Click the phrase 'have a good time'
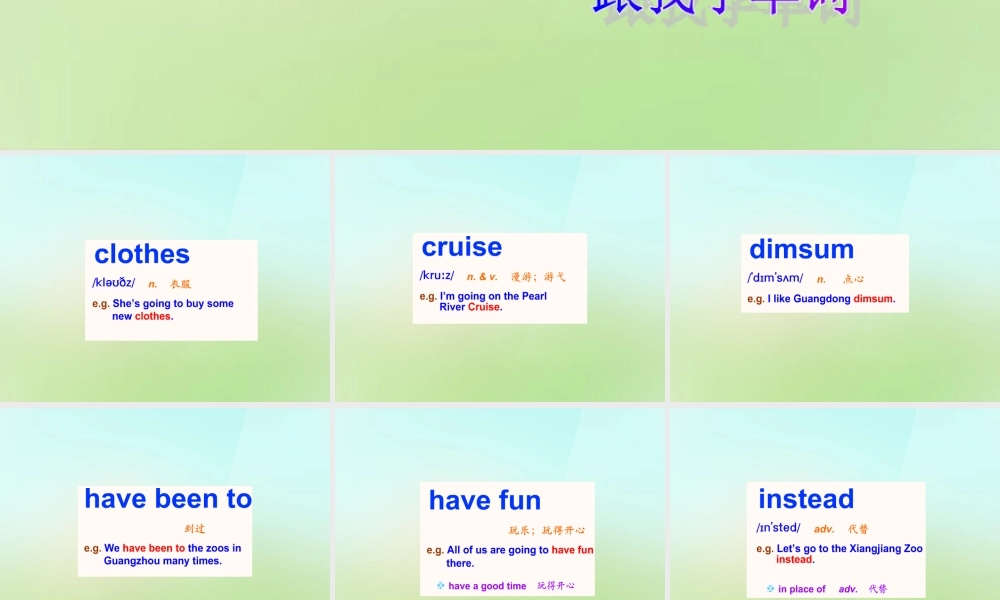The width and height of the screenshot is (1000, 600). pyautogui.click(x=487, y=586)
